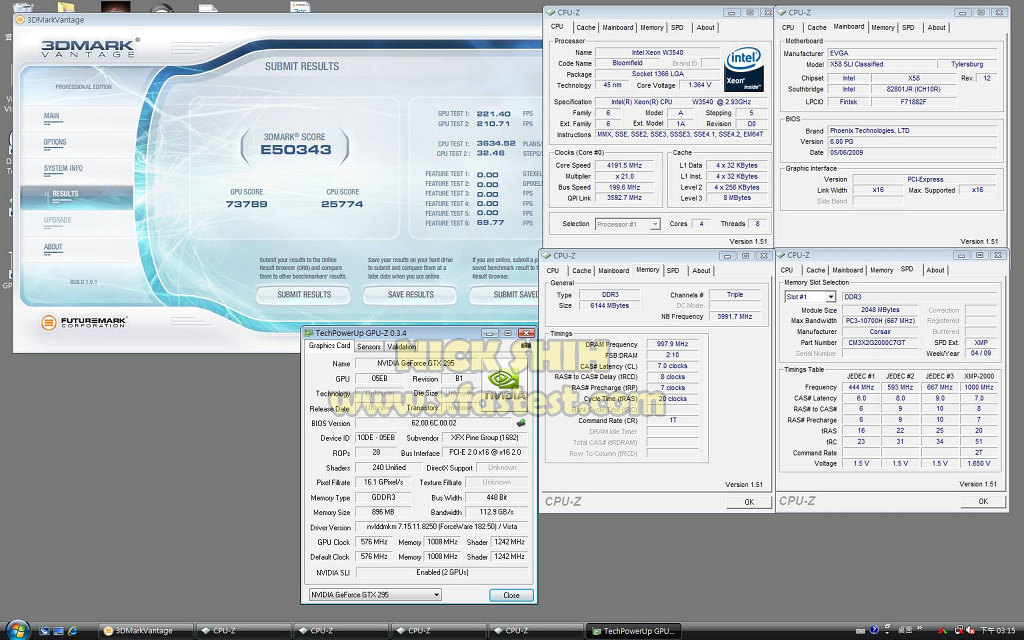This screenshot has height=640, width=1024.
Task: Open the Windows Start orb
Action: point(17,630)
